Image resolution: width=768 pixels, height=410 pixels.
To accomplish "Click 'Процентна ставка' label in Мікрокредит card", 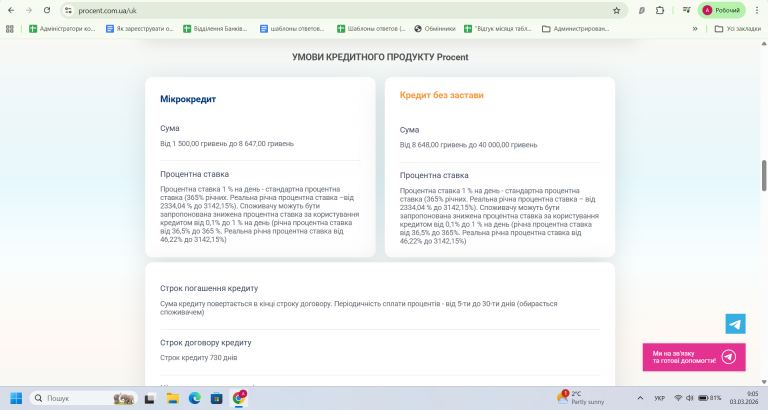I will [x=194, y=174].
